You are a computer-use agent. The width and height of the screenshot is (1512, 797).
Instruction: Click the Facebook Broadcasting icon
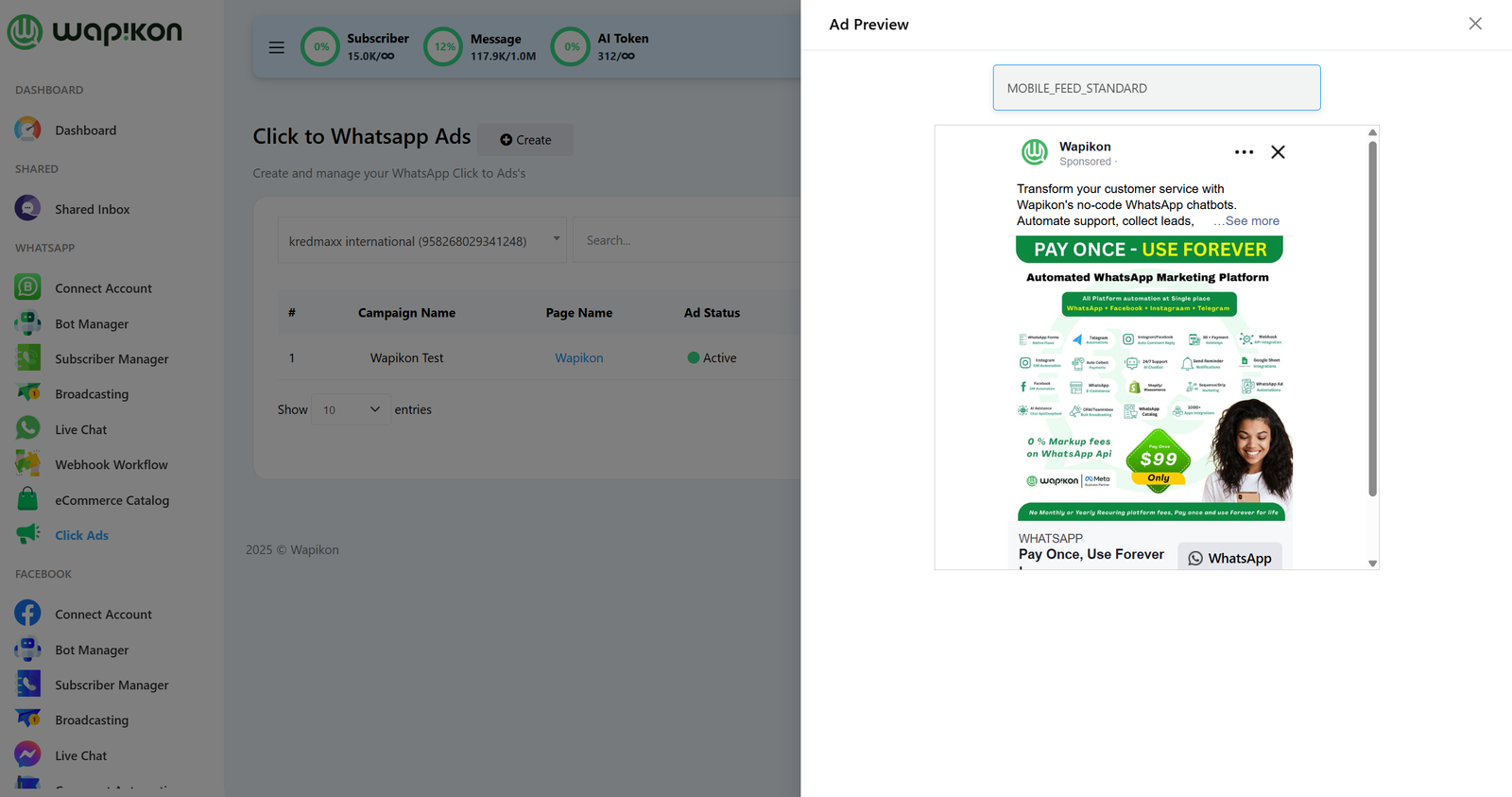tap(27, 719)
